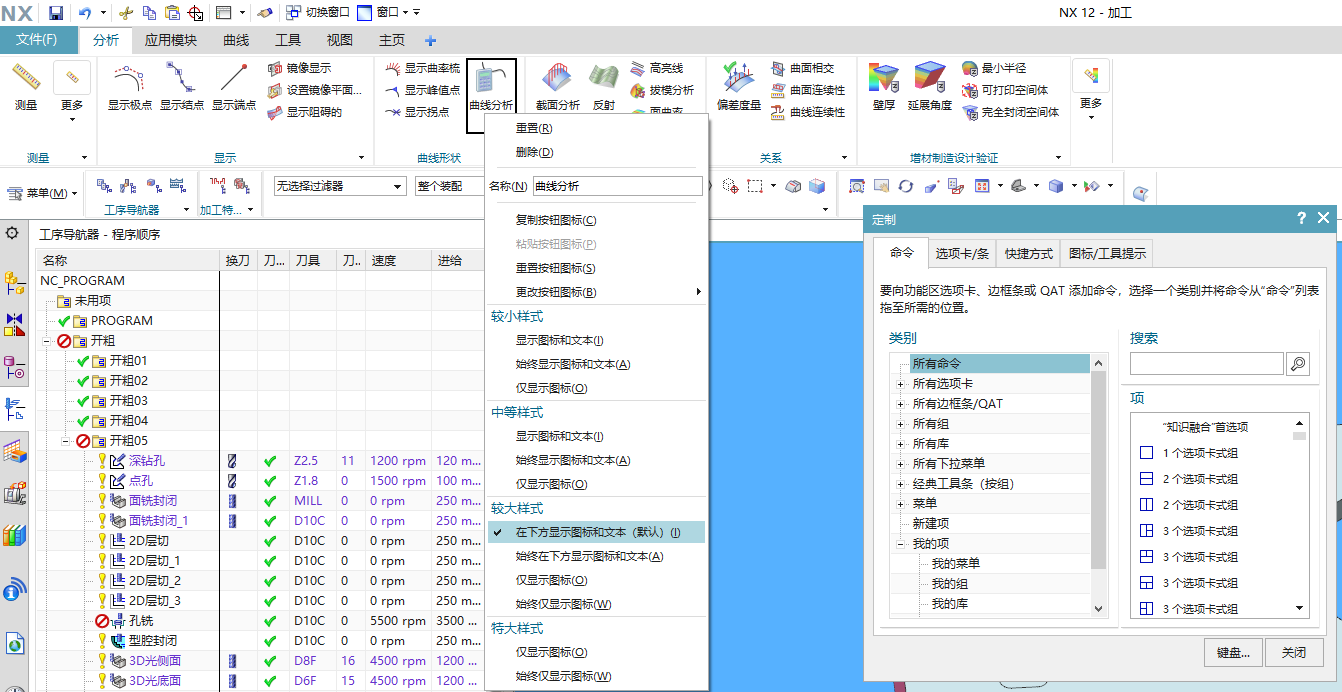Click 显示曲率梳 command
1342x692 pixels.
coord(423,68)
